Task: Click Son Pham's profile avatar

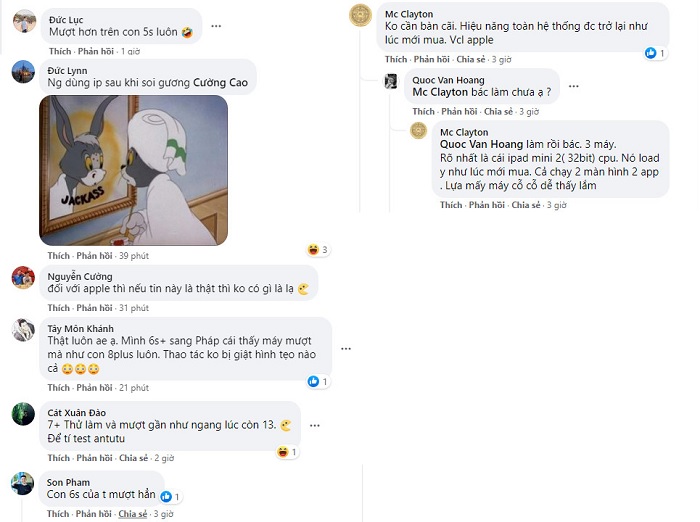Action: coord(24,483)
